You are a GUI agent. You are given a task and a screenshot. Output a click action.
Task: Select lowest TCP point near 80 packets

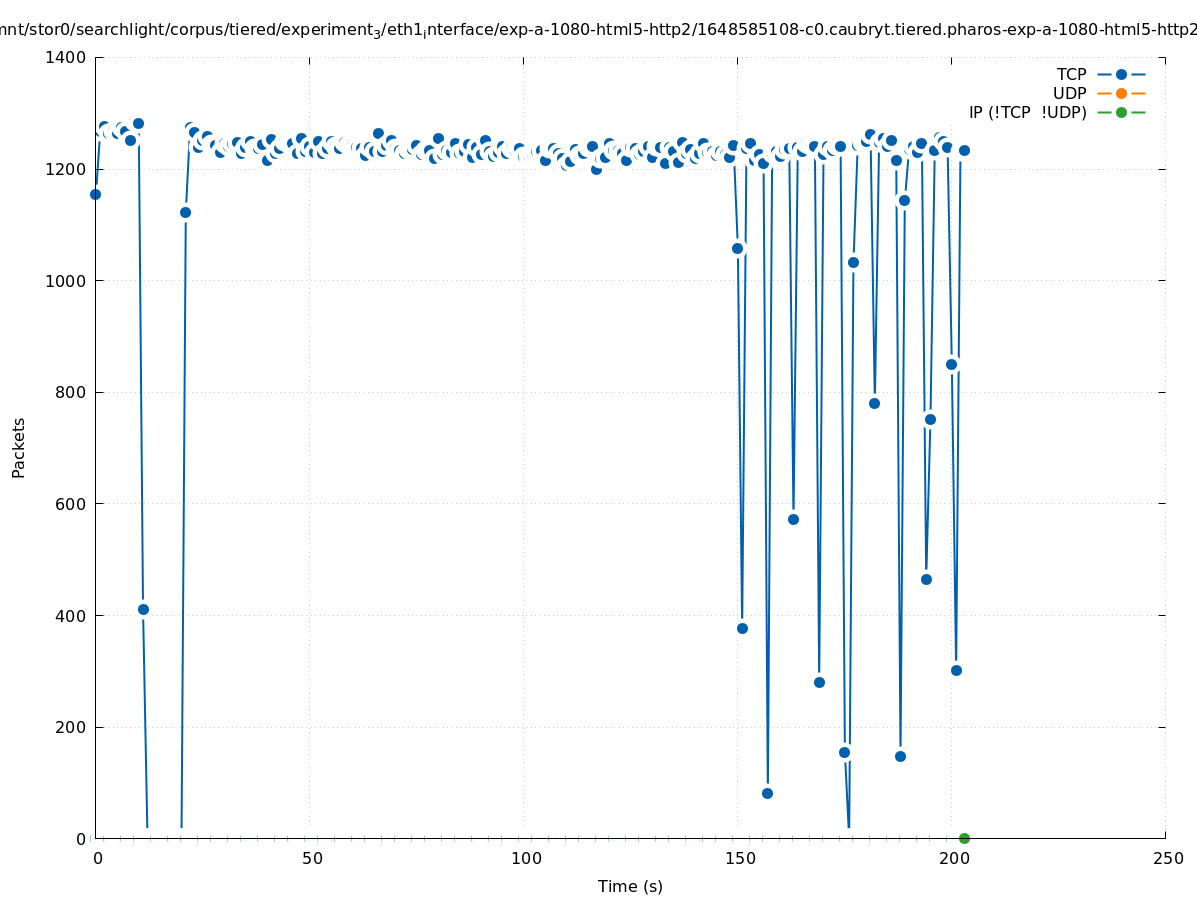767,793
